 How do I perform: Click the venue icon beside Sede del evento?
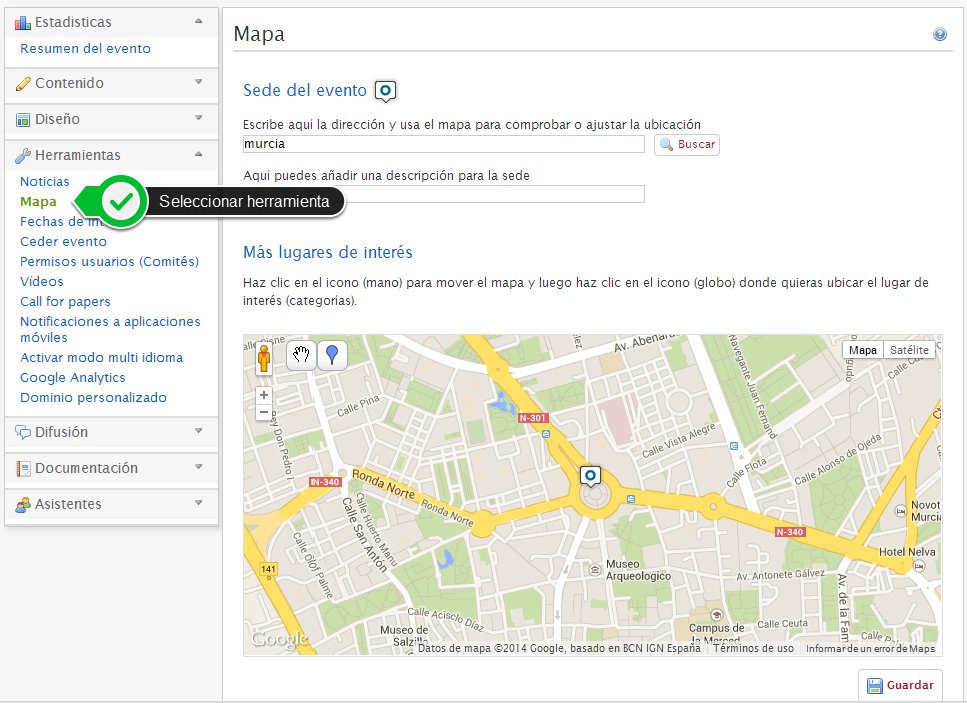tap(385, 91)
